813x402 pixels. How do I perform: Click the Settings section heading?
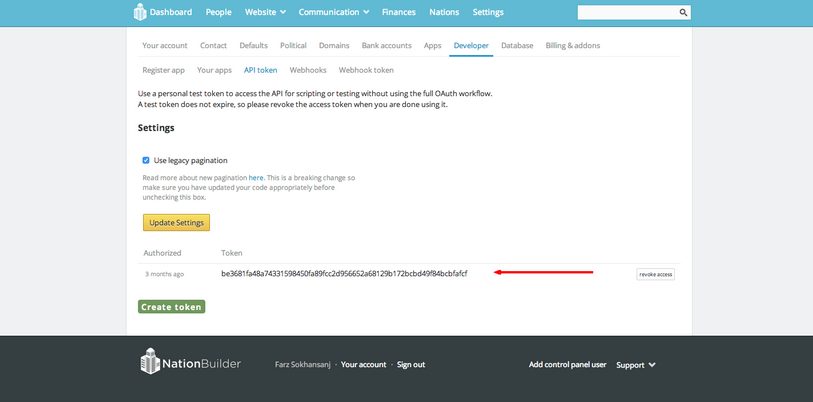click(x=156, y=128)
